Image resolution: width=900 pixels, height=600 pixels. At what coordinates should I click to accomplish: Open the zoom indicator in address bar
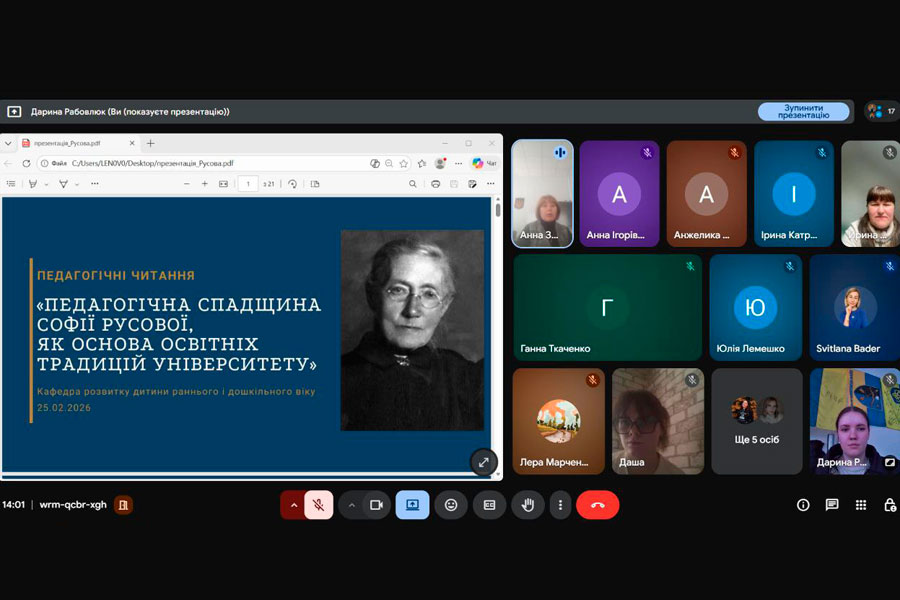tap(389, 164)
